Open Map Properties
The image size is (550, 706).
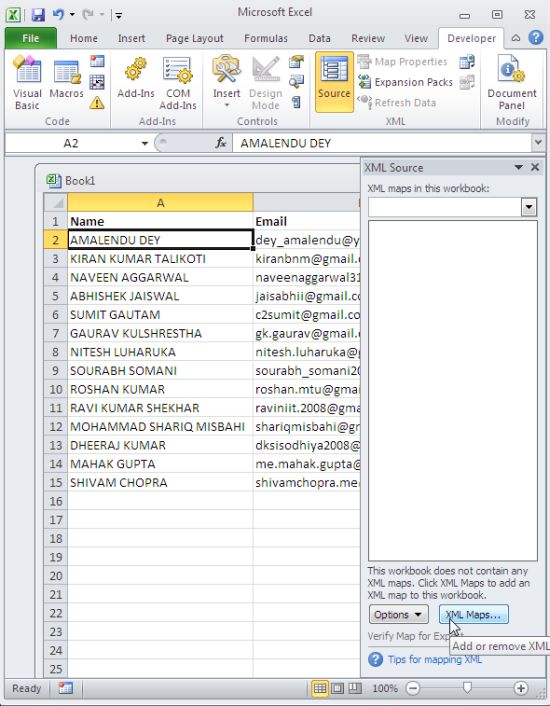tap(402, 61)
